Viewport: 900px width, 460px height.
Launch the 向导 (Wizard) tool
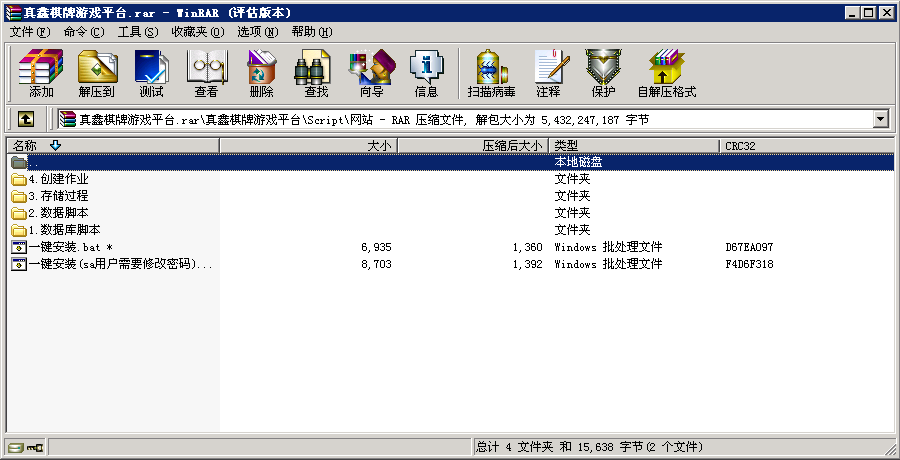pyautogui.click(x=371, y=73)
